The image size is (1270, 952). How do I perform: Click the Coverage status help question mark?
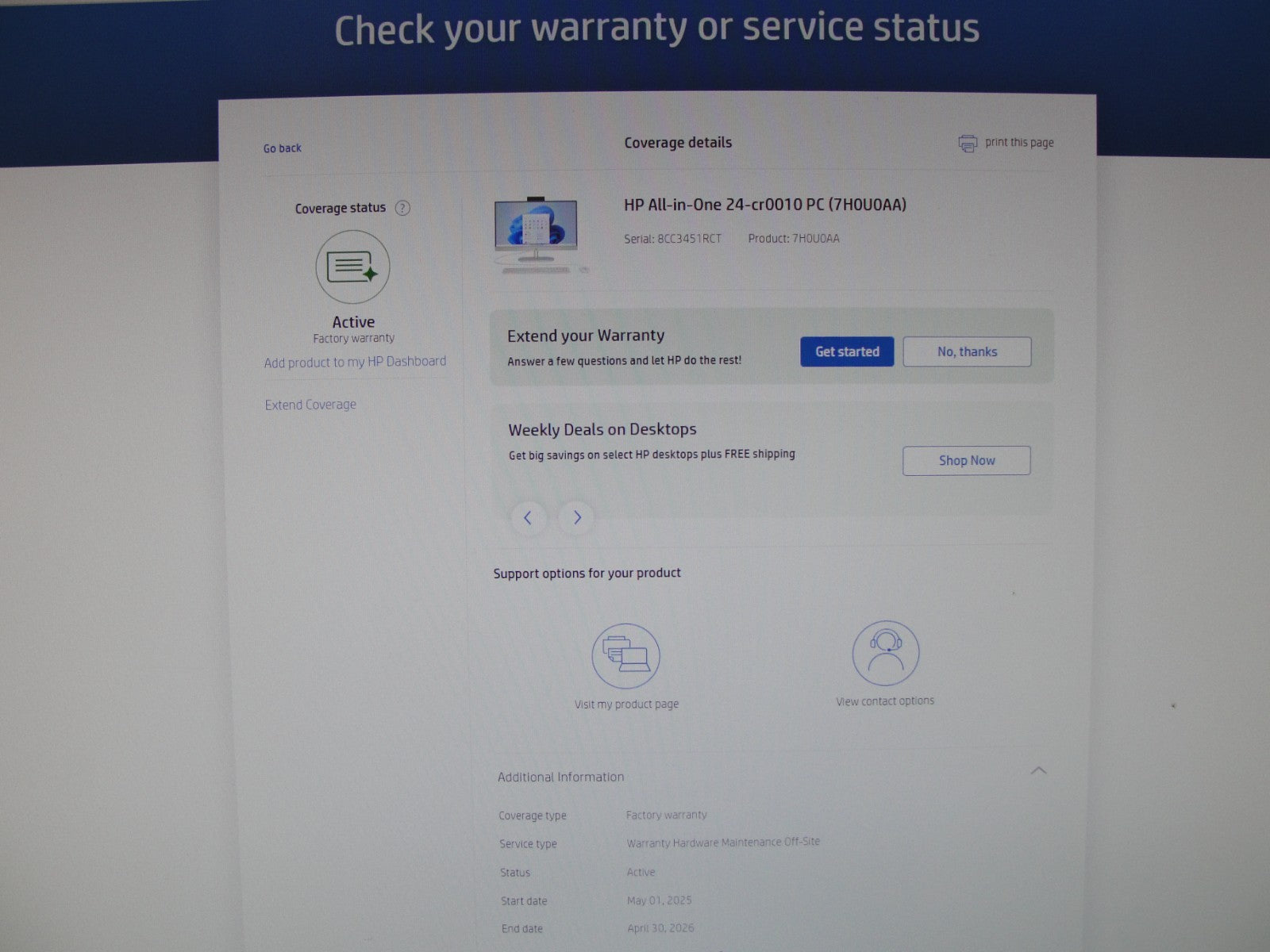(402, 209)
